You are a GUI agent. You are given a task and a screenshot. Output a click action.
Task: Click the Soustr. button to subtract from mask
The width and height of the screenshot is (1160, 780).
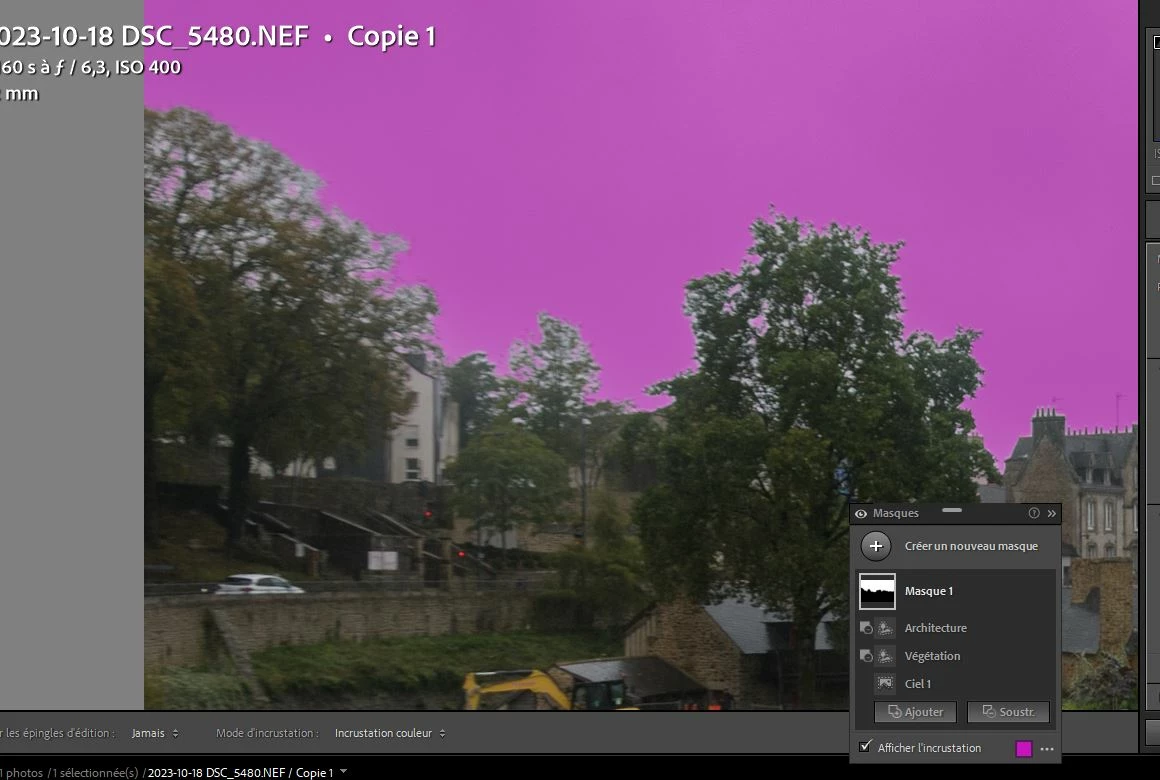(1008, 712)
